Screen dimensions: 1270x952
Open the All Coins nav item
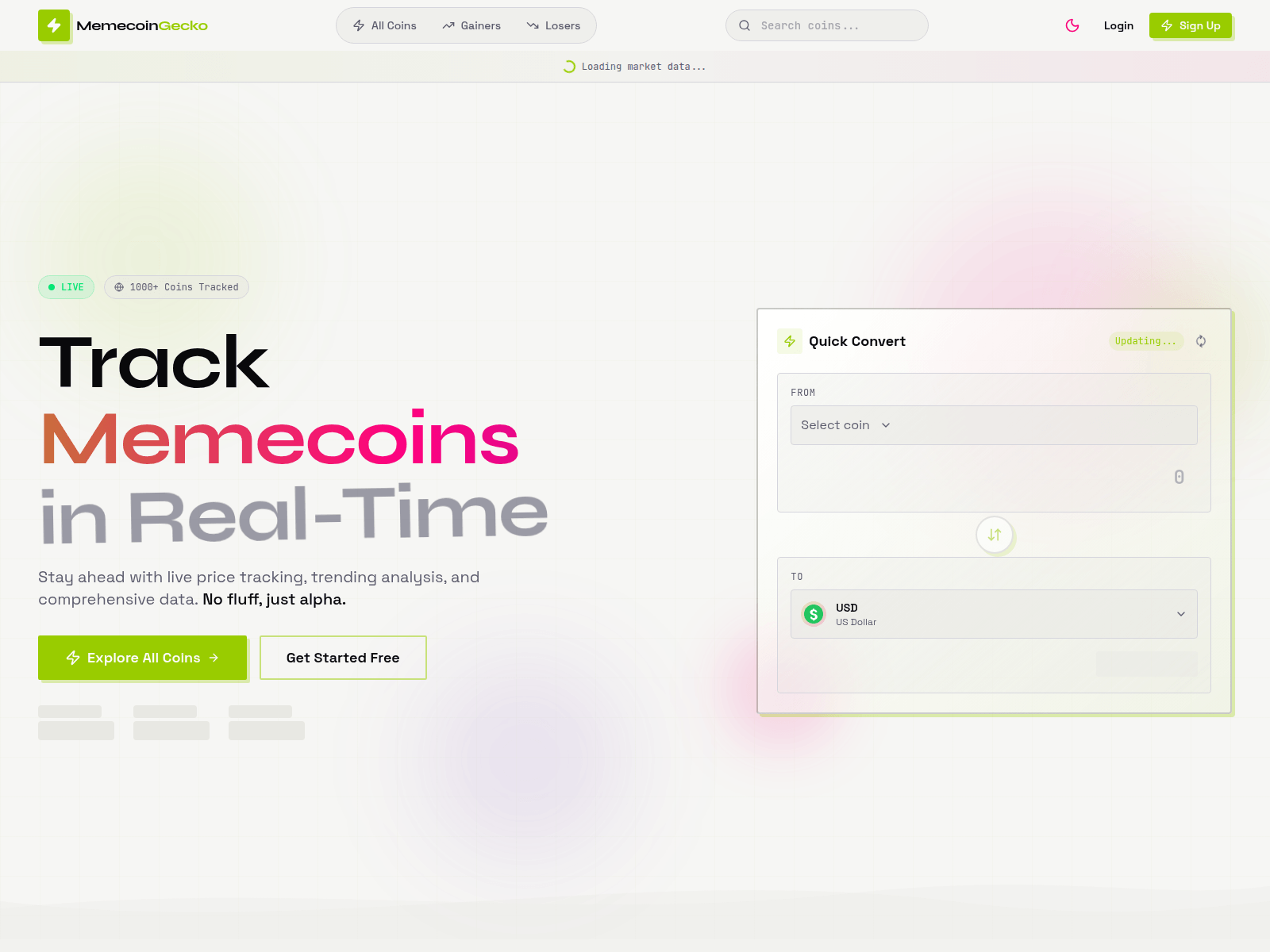pos(385,25)
